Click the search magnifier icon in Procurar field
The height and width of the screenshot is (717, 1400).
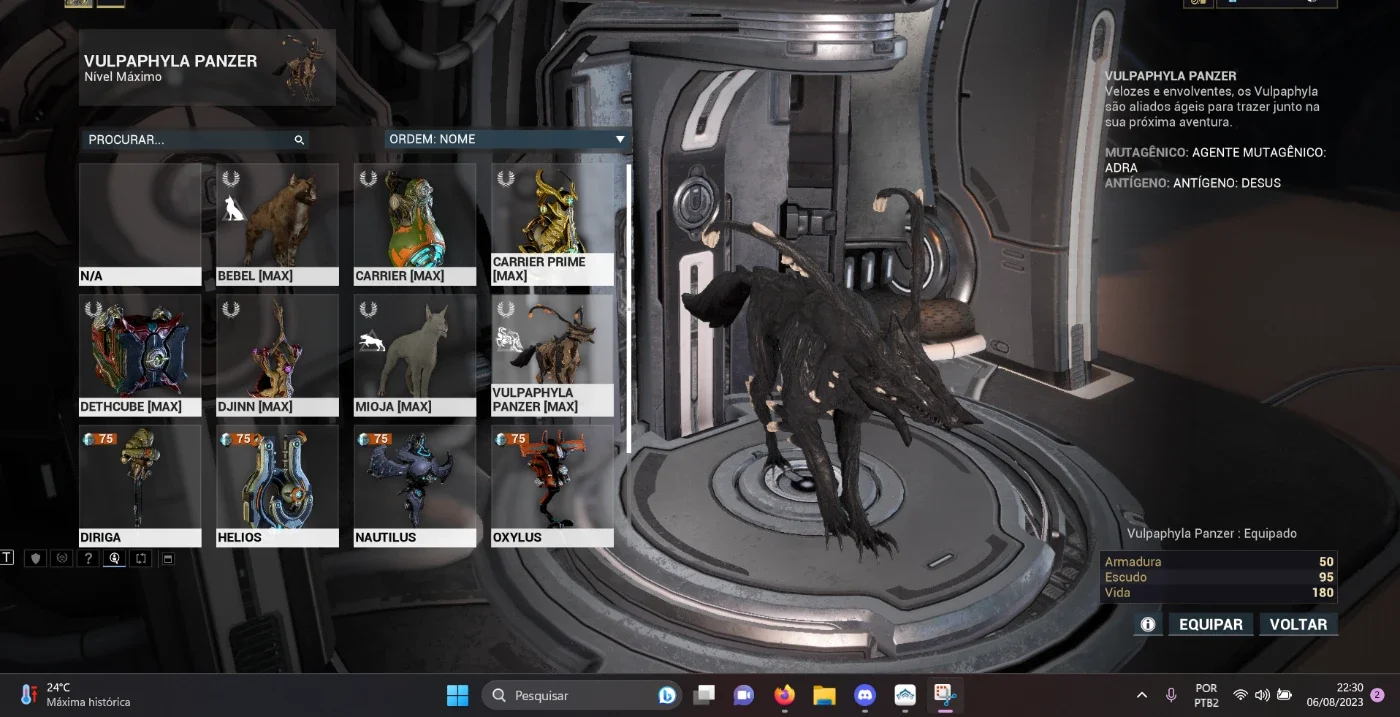point(298,140)
